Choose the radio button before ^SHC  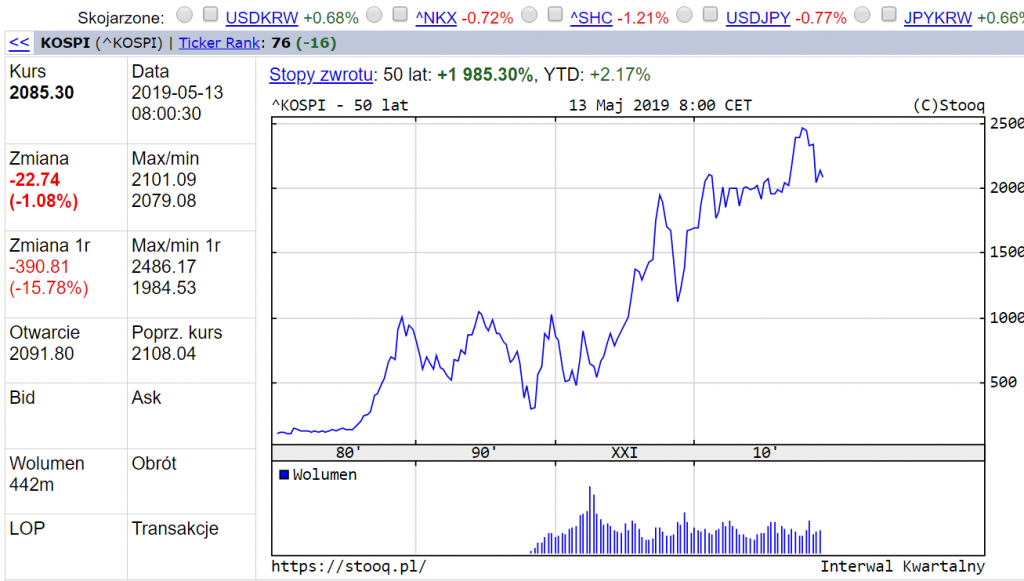(528, 15)
